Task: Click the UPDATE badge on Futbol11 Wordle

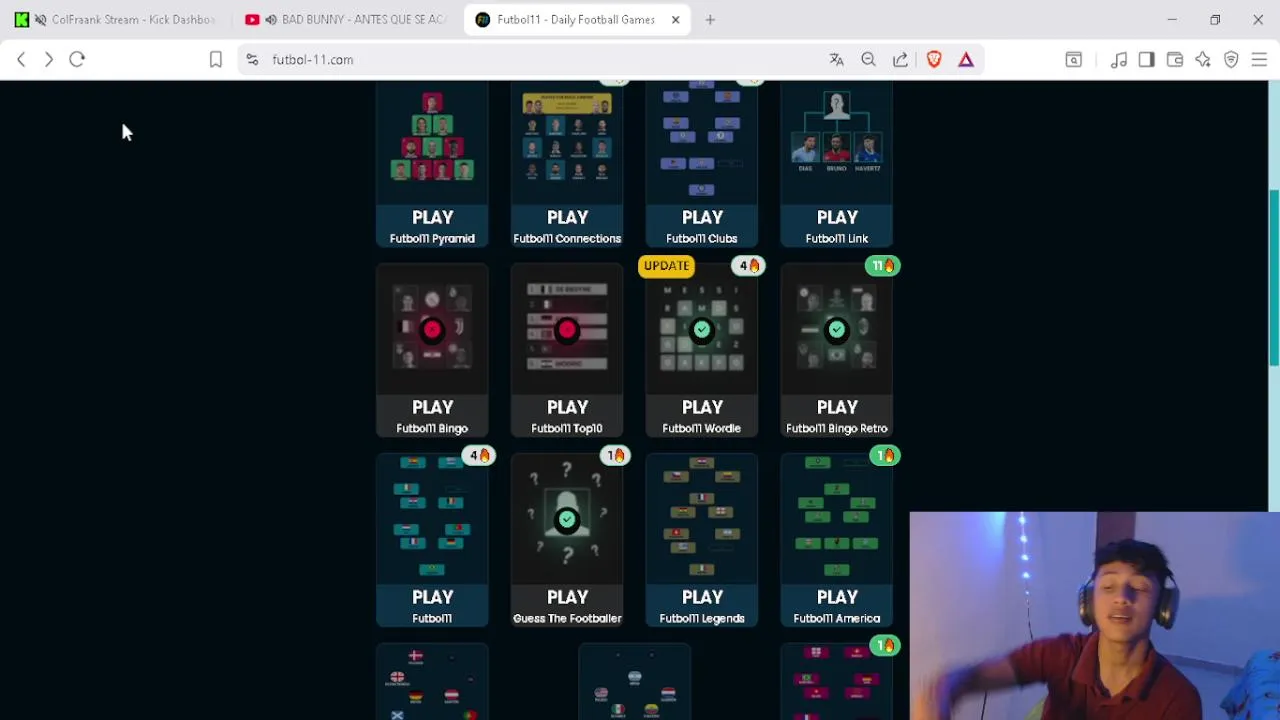Action: tap(667, 266)
